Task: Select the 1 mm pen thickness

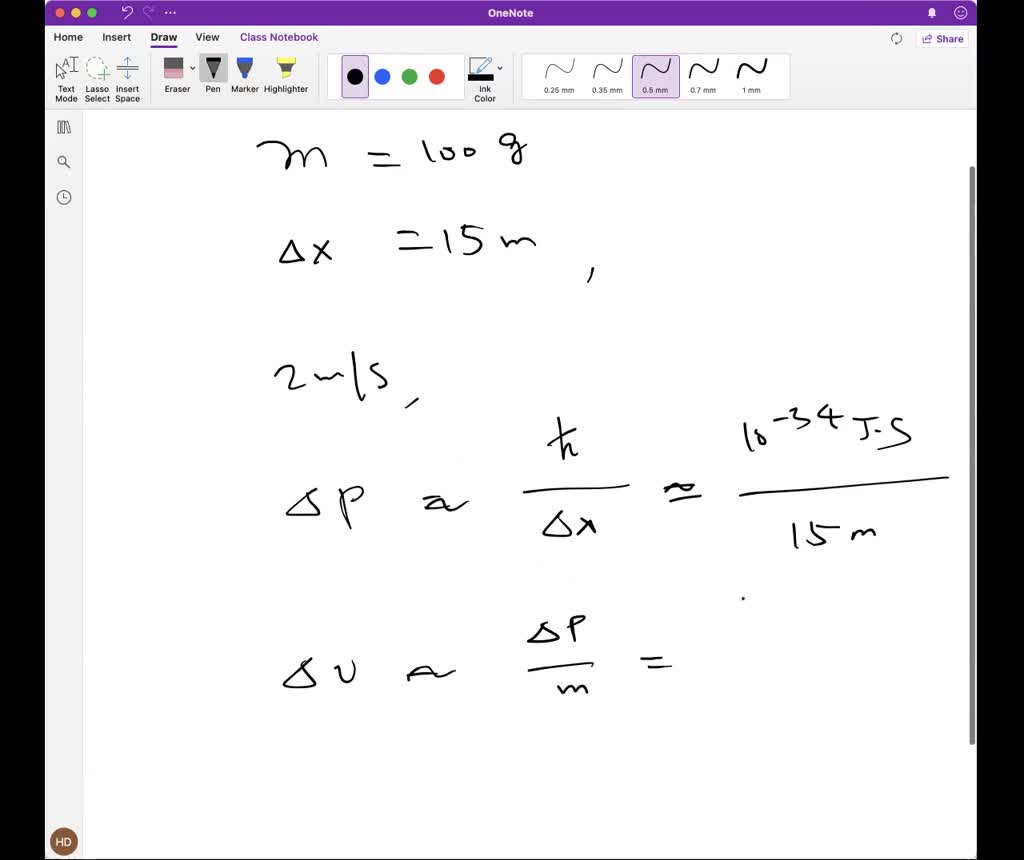Action: click(751, 75)
